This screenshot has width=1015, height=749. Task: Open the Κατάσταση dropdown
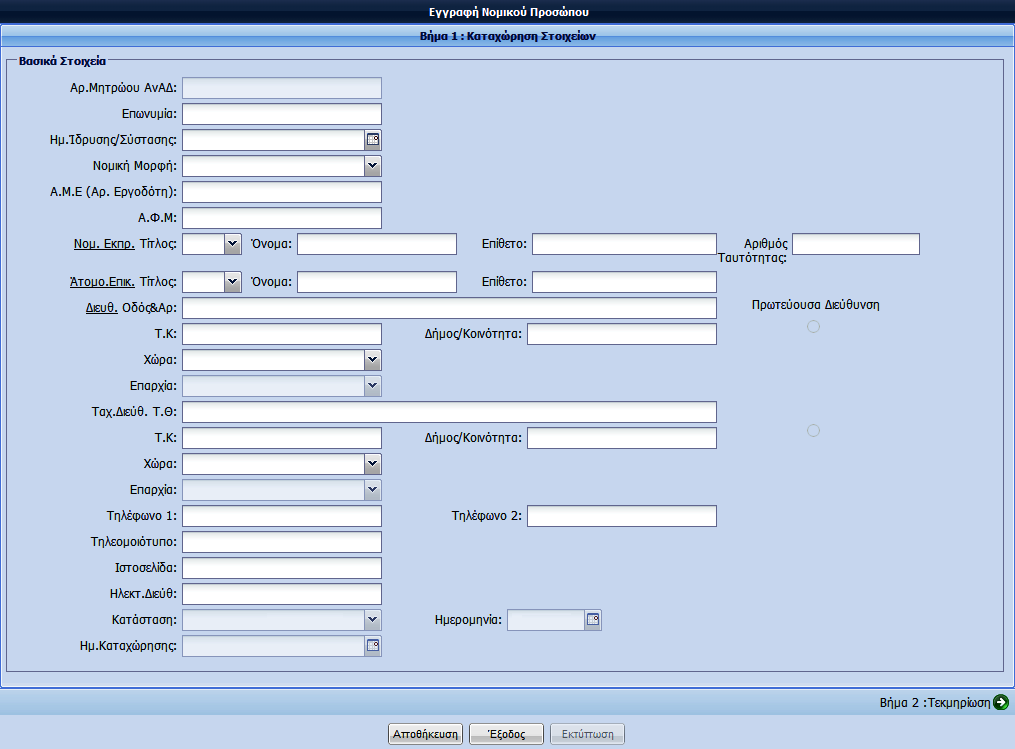372,620
